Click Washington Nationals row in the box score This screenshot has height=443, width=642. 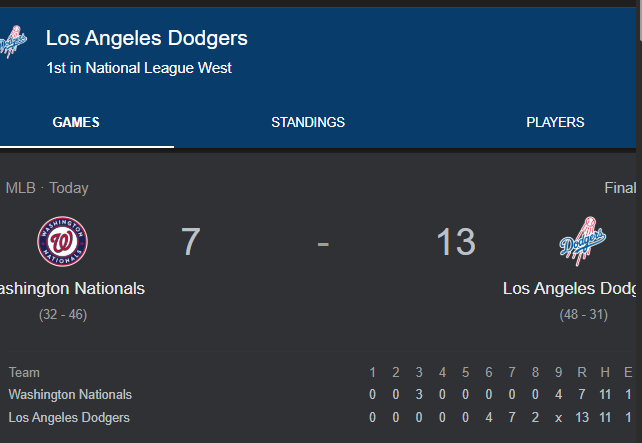coord(70,395)
